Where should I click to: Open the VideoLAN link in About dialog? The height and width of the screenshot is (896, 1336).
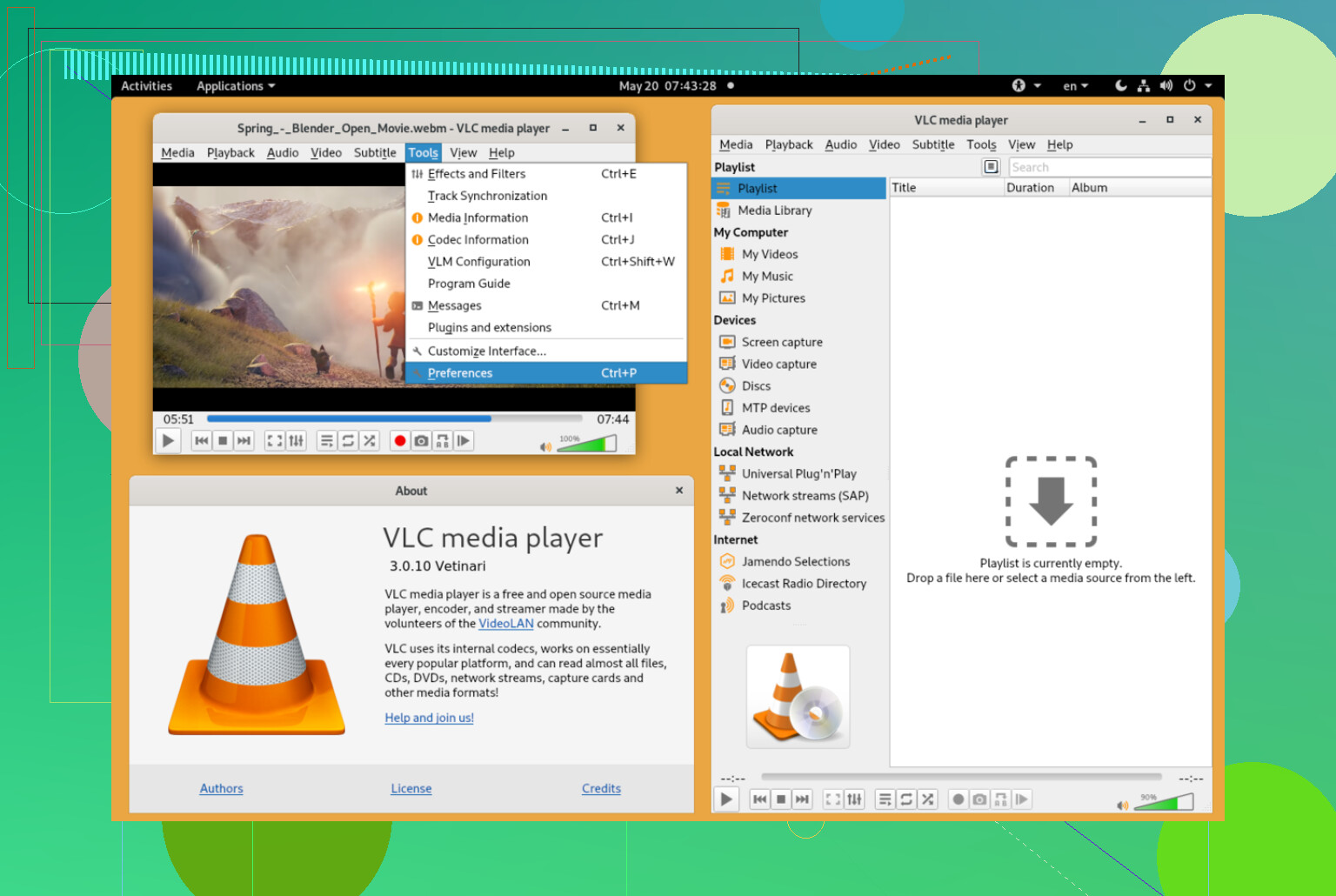pos(505,624)
